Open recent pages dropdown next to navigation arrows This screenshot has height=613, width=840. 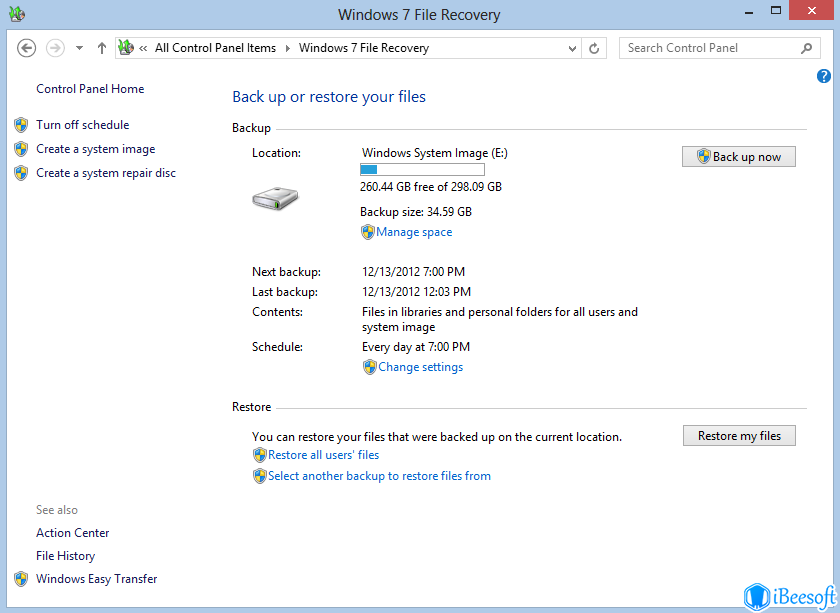(78, 47)
